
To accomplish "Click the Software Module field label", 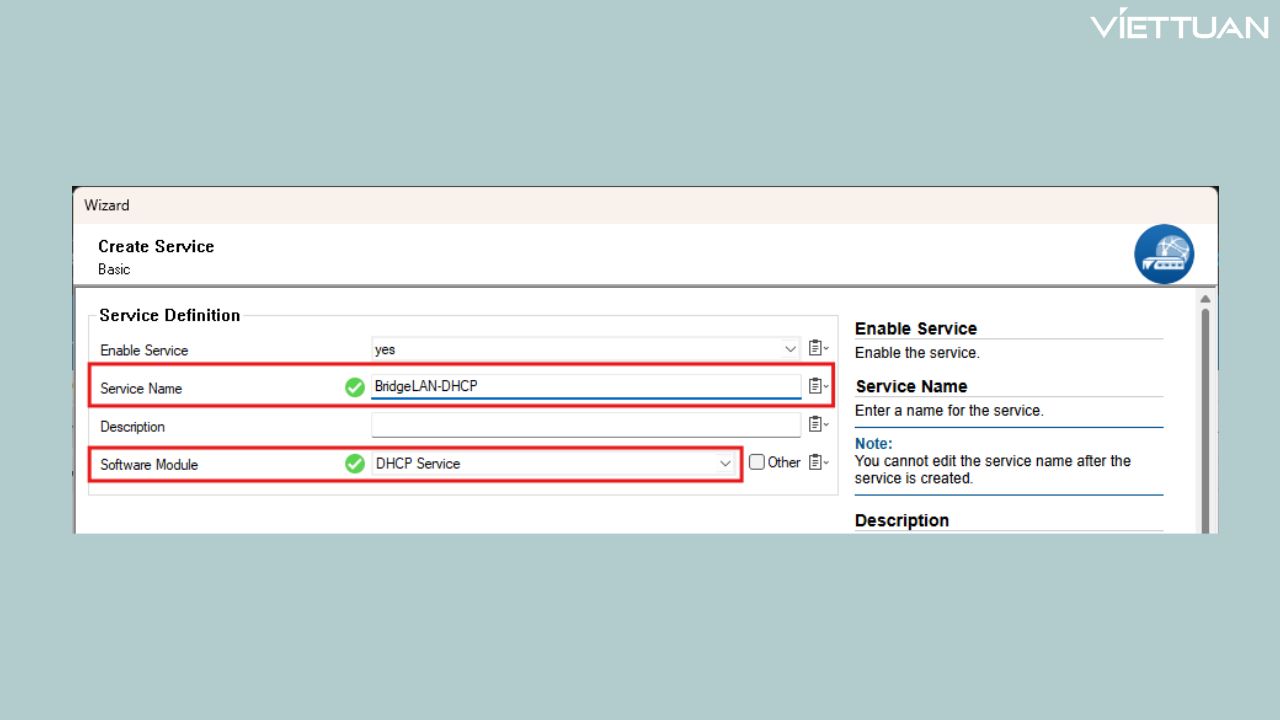I will coord(149,465).
